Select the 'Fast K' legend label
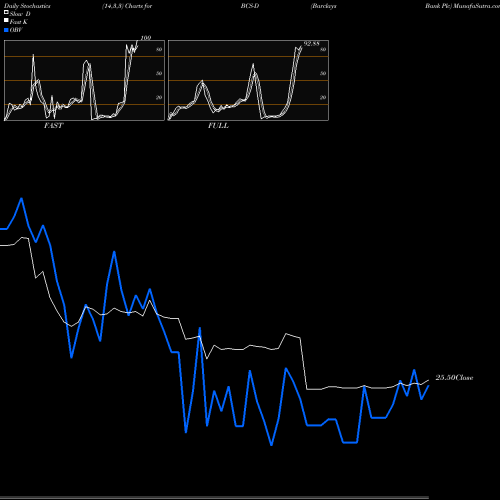Image resolution: width=500 pixels, height=500 pixels. (19, 22)
